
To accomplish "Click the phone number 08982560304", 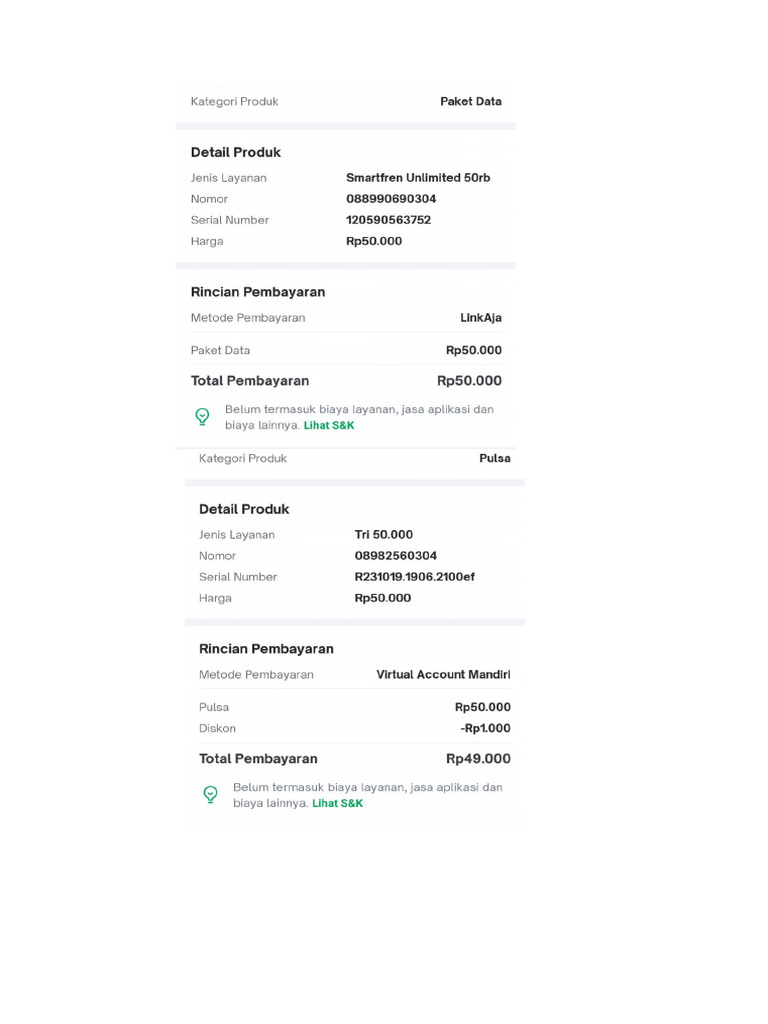I will click(x=396, y=556).
